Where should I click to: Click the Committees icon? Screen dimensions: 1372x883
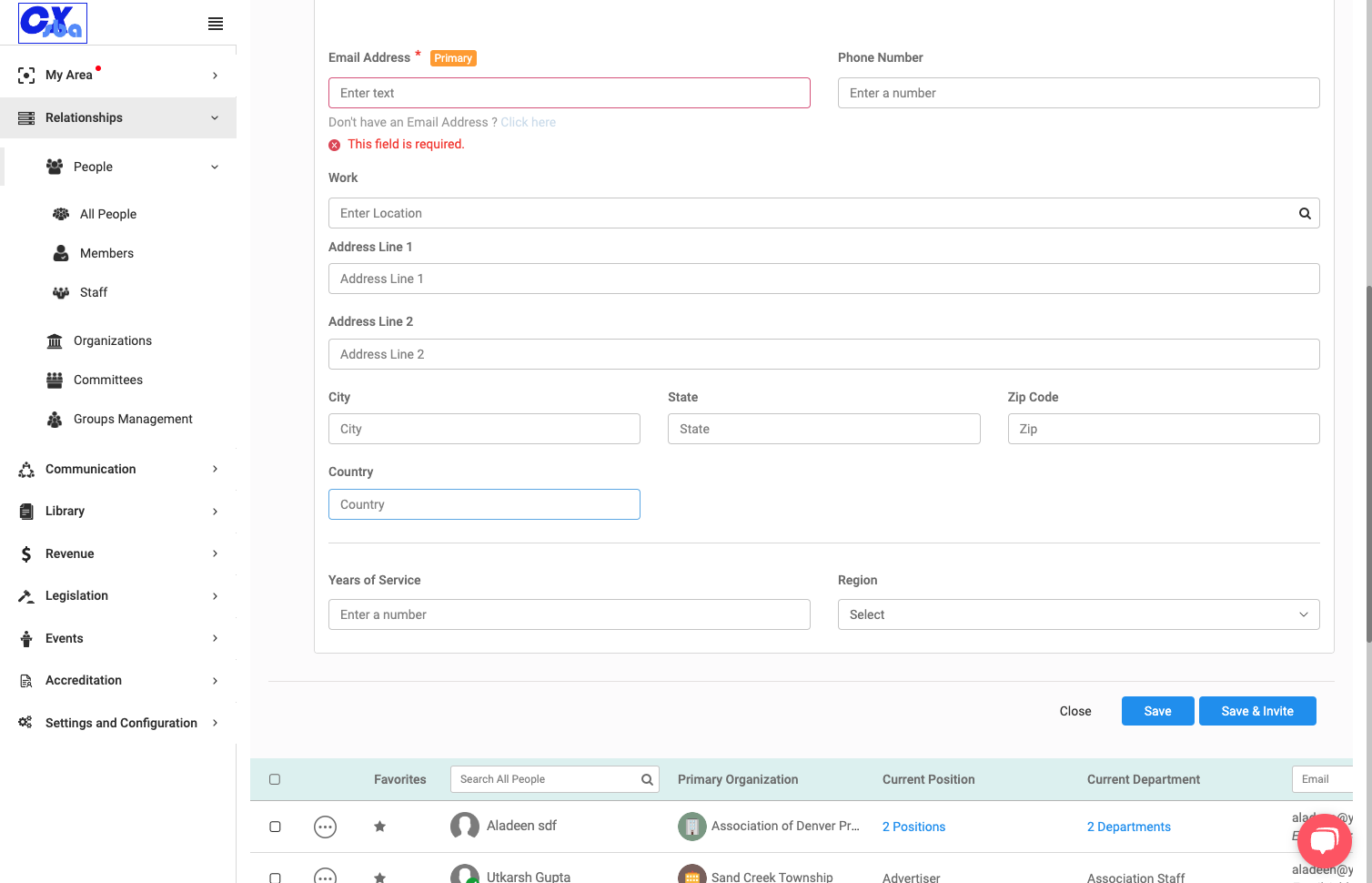pos(55,380)
